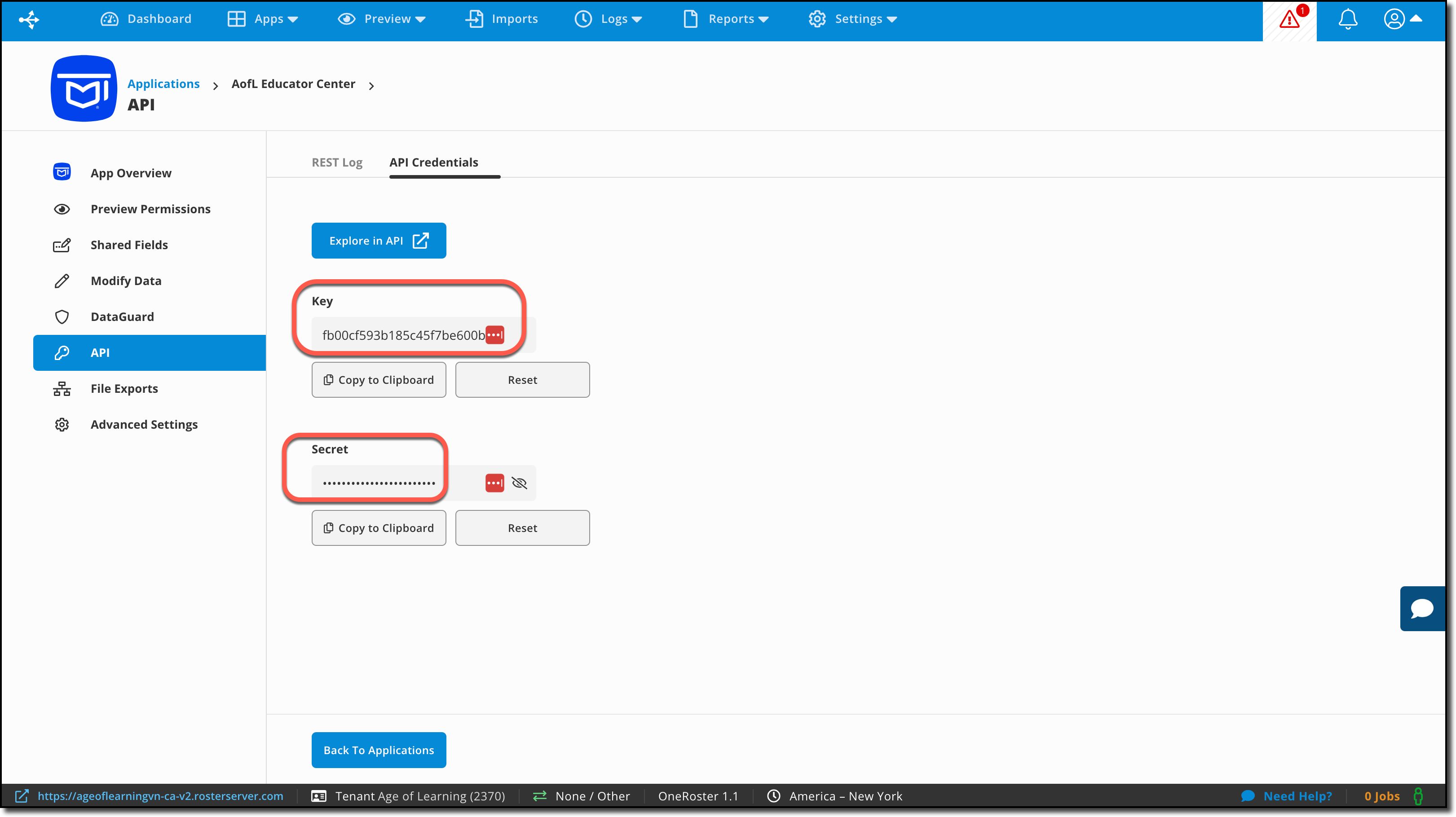
Task: Expand the Settings dropdown arrow
Action: [x=892, y=20]
